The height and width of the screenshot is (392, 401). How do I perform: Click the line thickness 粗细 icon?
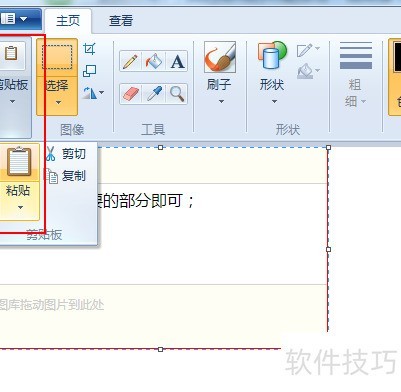[356, 56]
